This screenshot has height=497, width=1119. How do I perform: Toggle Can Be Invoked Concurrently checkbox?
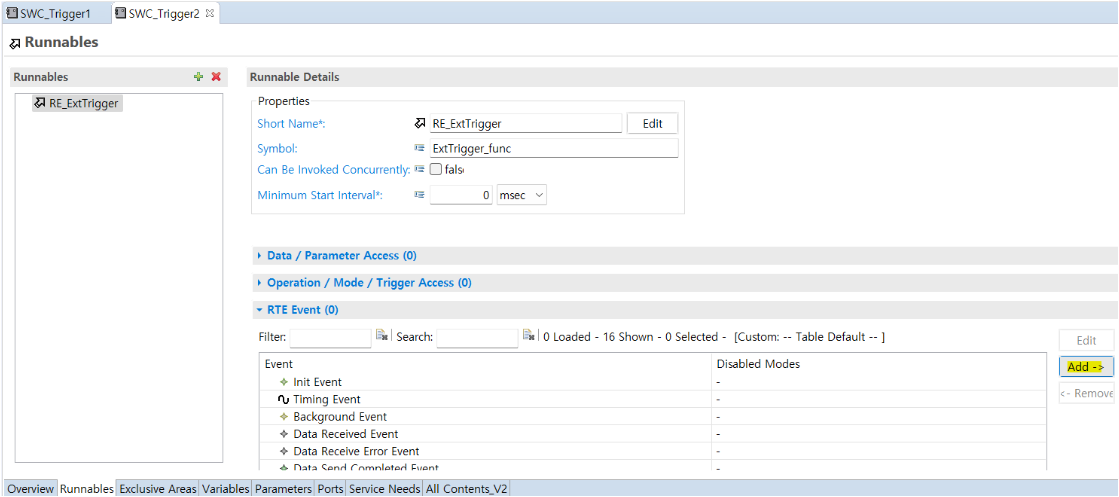[x=435, y=169]
